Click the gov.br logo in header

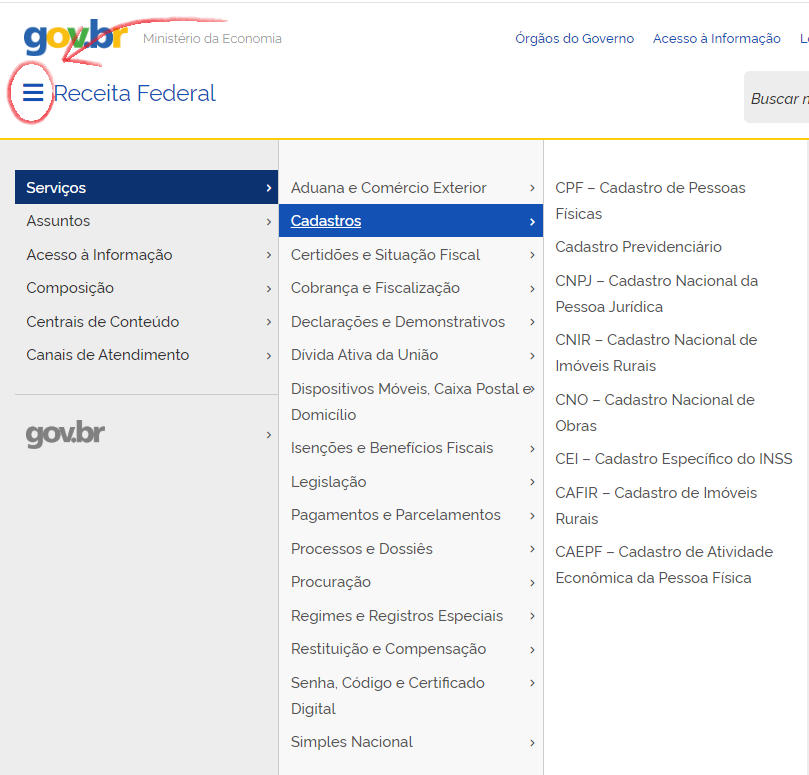tap(75, 38)
